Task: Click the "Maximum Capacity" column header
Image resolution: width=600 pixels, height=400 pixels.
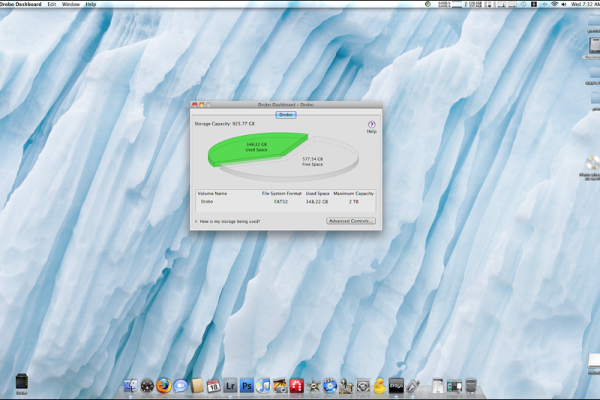Action: (x=354, y=193)
